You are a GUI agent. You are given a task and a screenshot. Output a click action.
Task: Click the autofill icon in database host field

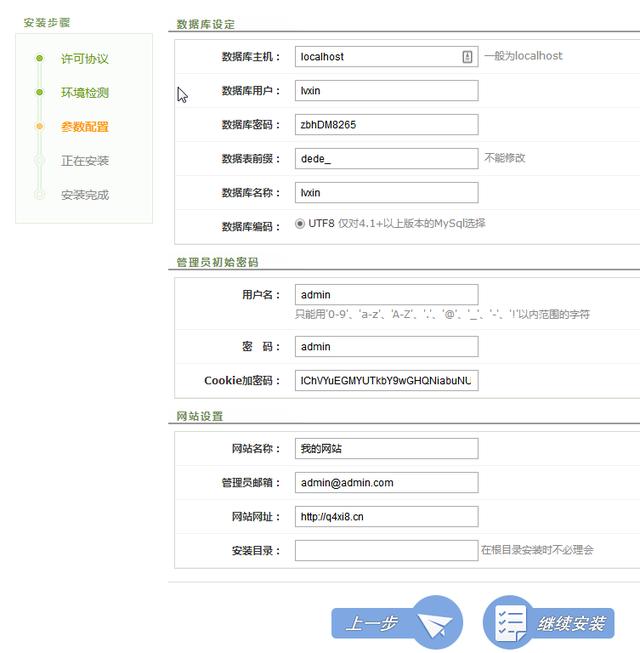pyautogui.click(x=467, y=57)
